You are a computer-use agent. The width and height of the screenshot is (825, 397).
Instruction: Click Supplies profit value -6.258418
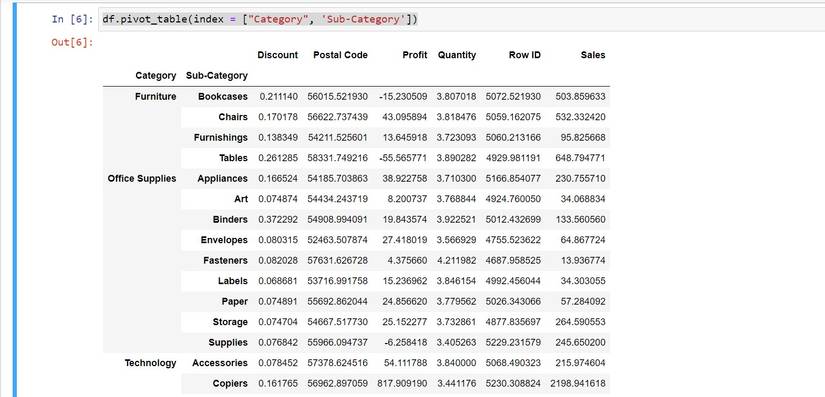(406, 343)
